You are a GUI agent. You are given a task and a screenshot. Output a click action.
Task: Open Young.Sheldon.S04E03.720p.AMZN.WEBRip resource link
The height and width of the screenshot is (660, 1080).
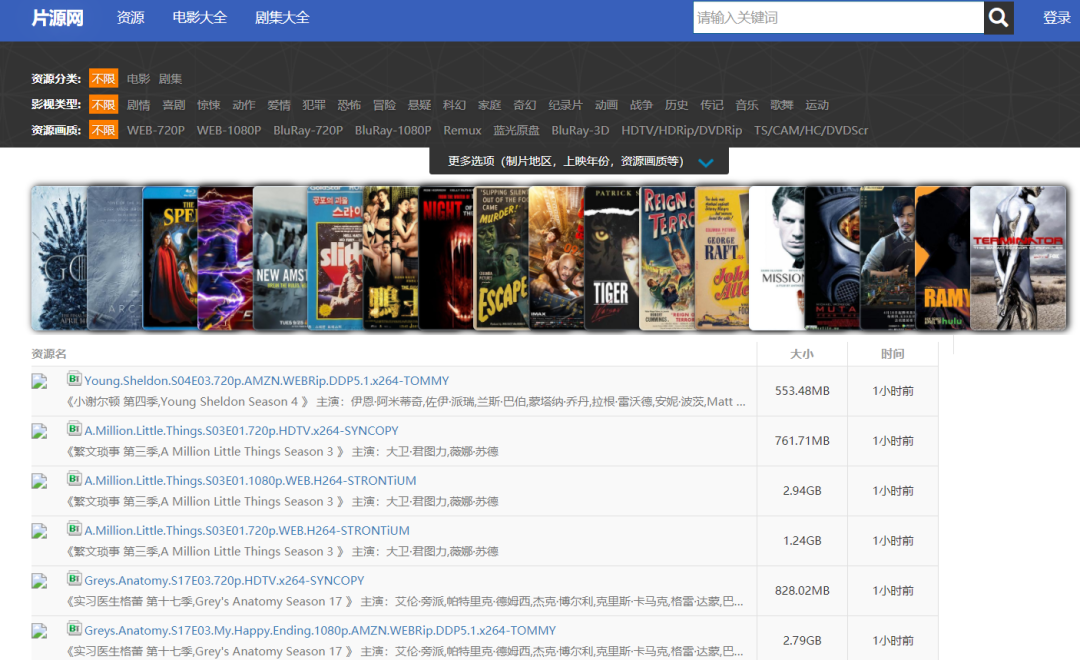tap(267, 381)
